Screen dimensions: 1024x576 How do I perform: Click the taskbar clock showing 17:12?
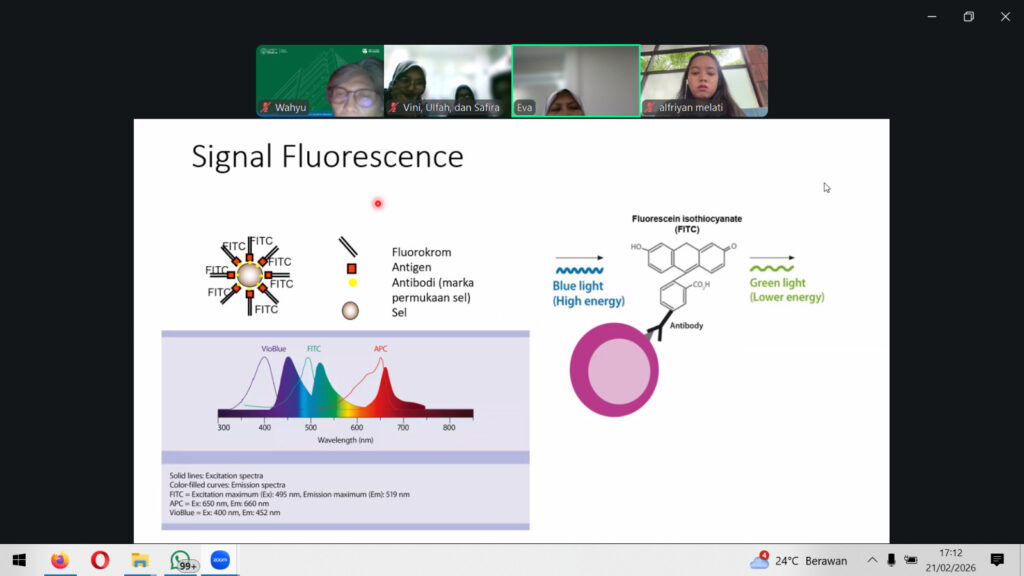point(951,560)
